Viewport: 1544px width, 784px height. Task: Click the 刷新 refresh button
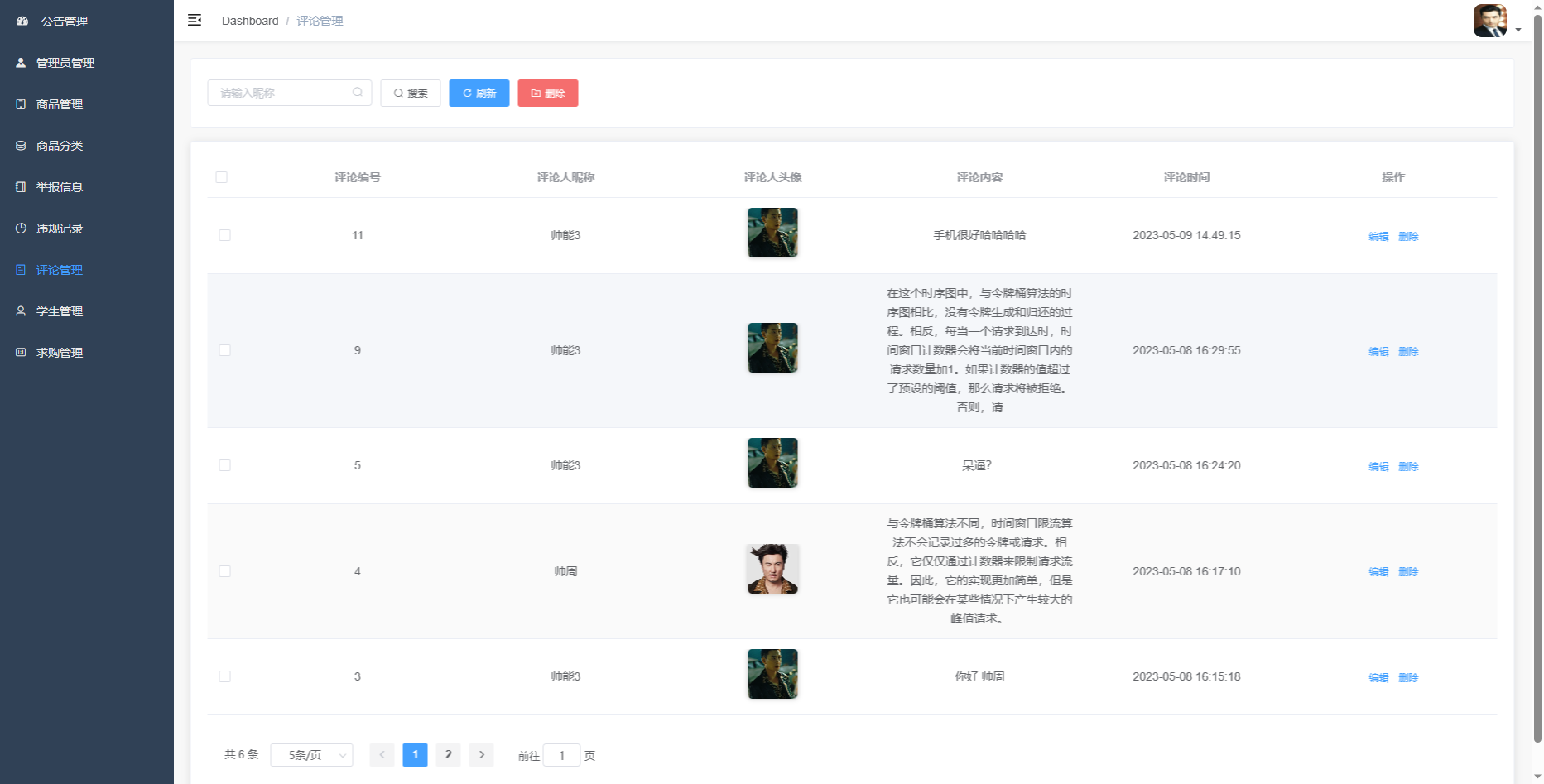479,93
